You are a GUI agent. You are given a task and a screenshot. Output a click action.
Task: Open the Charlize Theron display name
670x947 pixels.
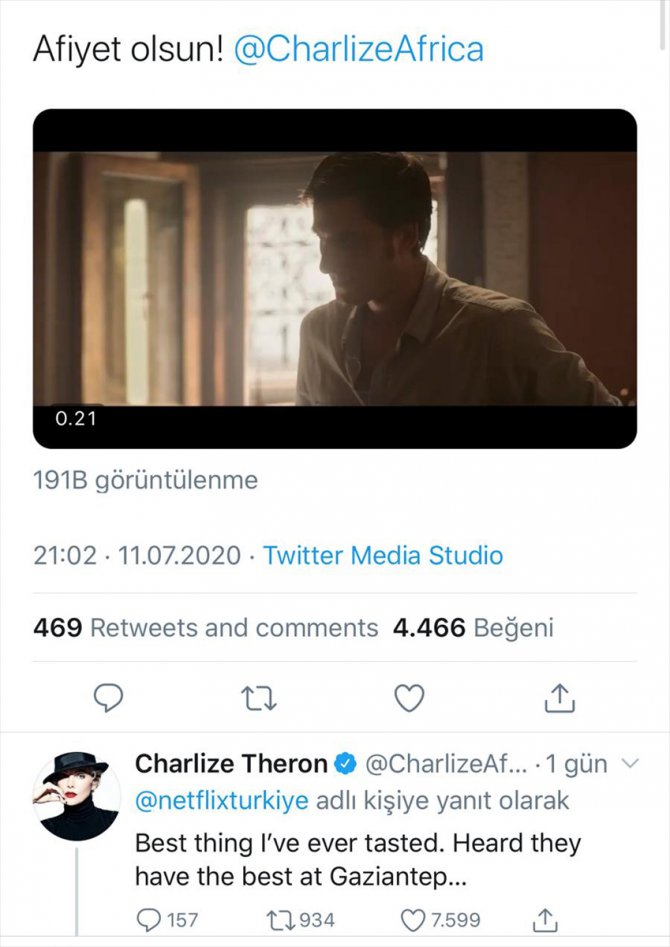click(x=231, y=764)
